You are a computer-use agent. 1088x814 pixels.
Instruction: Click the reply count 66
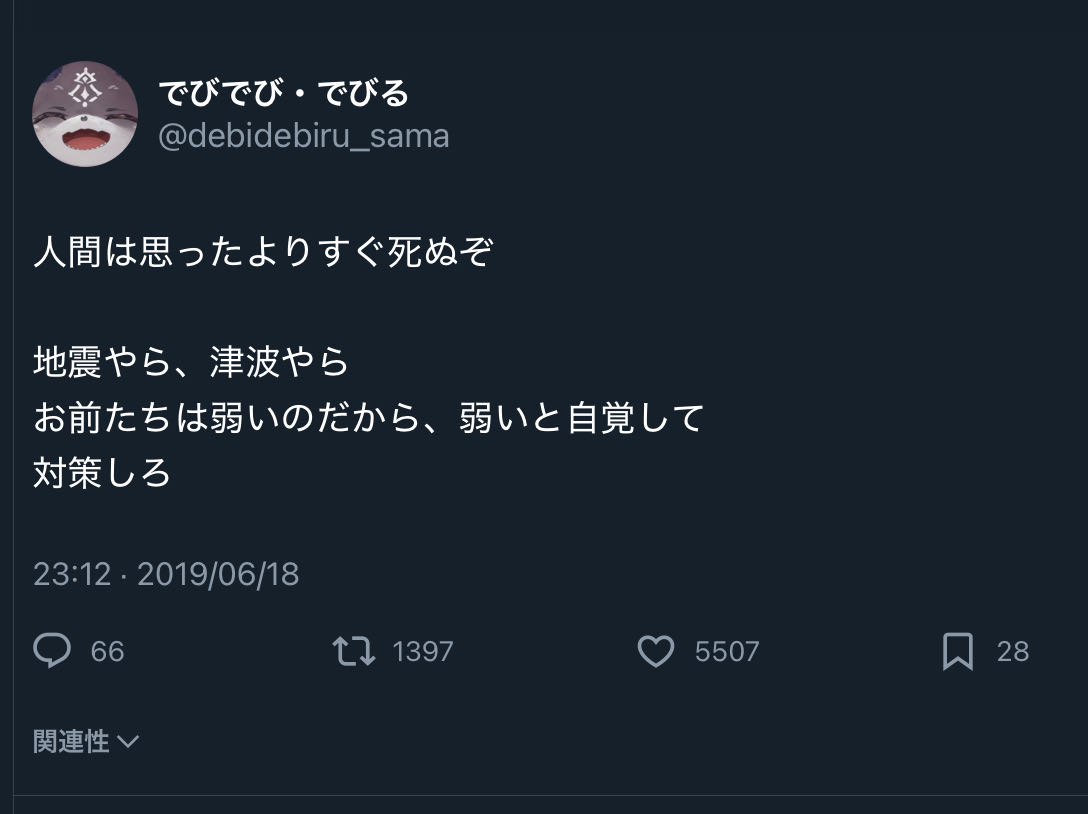coord(107,652)
